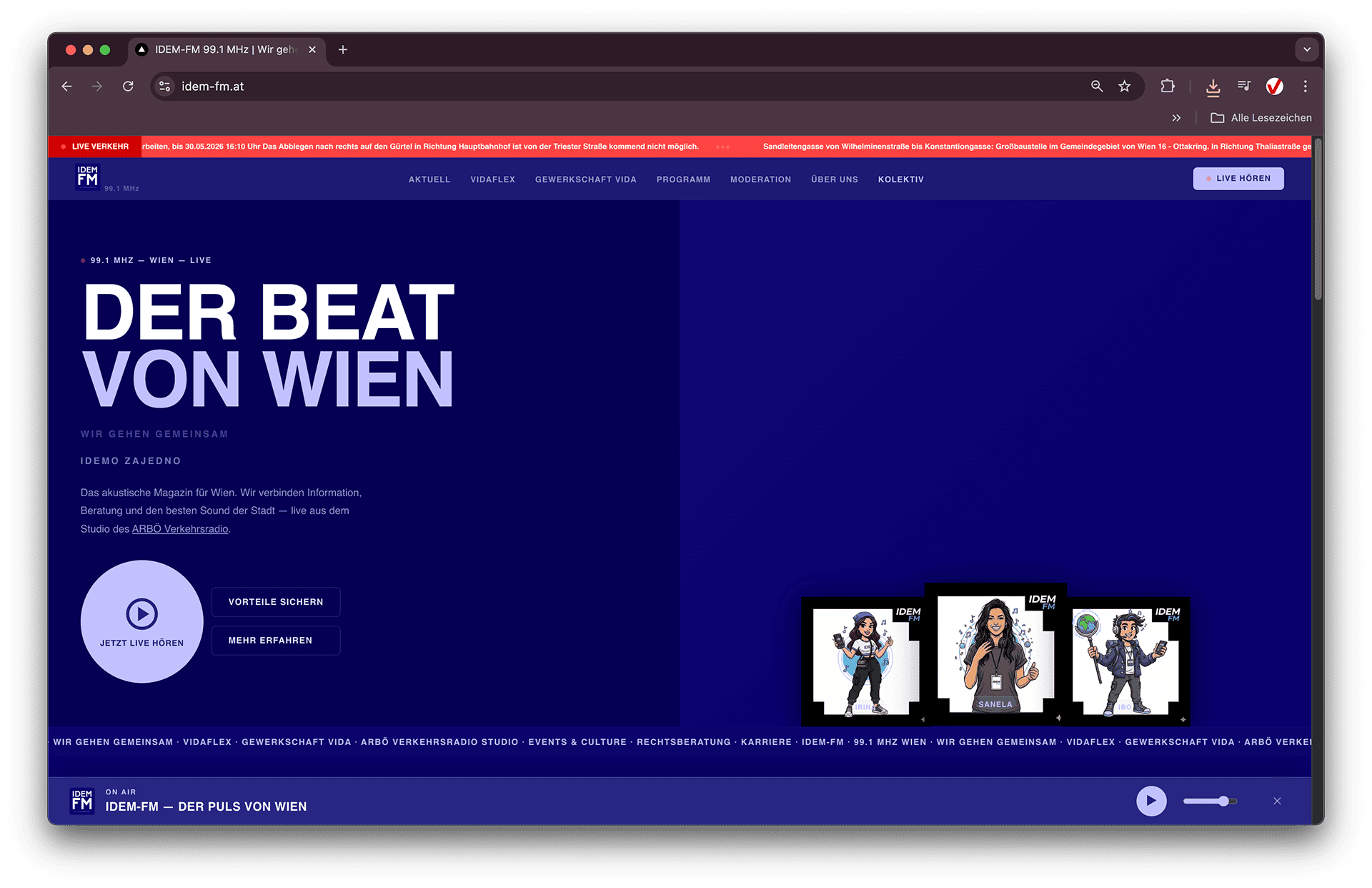The height and width of the screenshot is (888, 1372).
Task: Open site information icon in address bar
Action: (164, 87)
